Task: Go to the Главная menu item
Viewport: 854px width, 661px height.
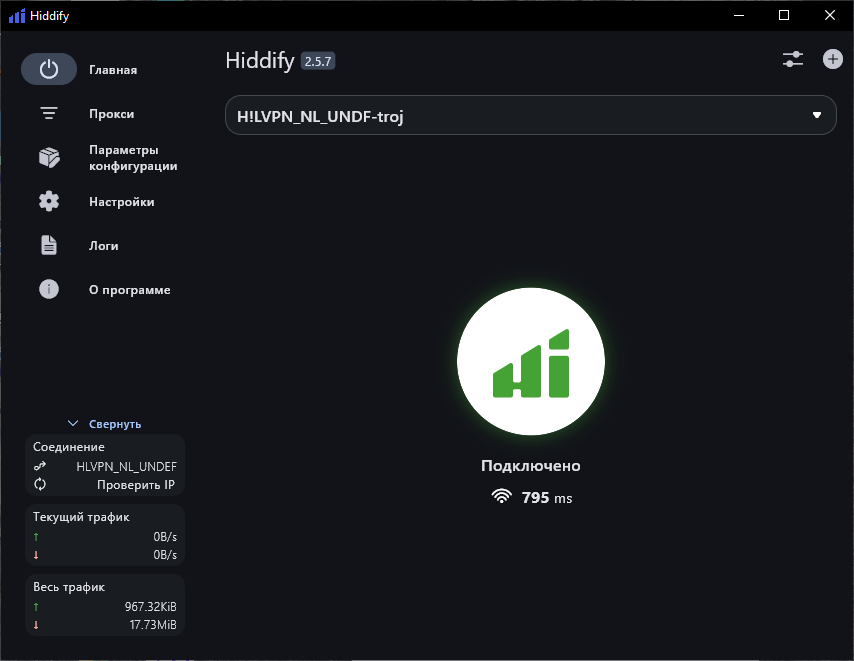Action: click(113, 70)
